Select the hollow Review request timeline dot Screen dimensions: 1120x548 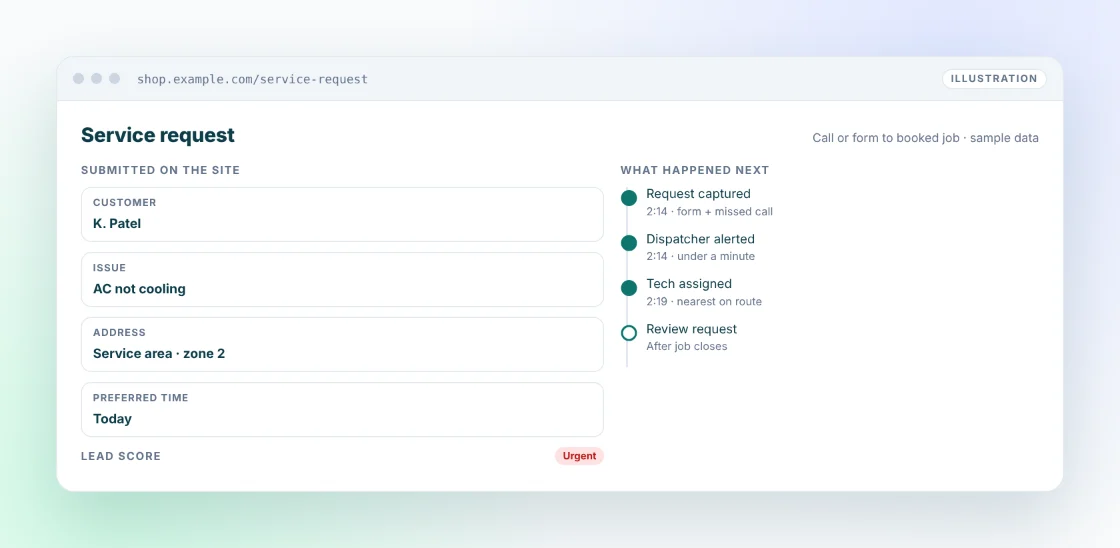pyautogui.click(x=629, y=333)
